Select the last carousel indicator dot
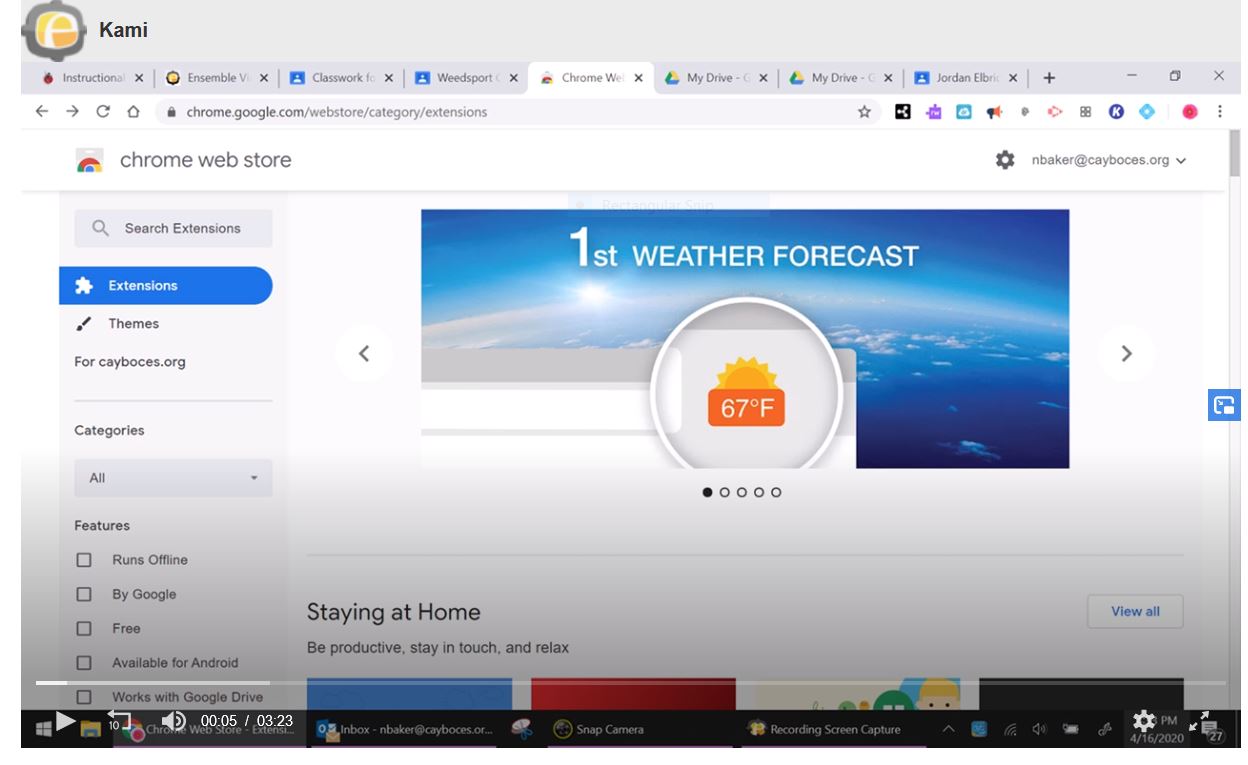The width and height of the screenshot is (1248, 765). (x=776, y=492)
